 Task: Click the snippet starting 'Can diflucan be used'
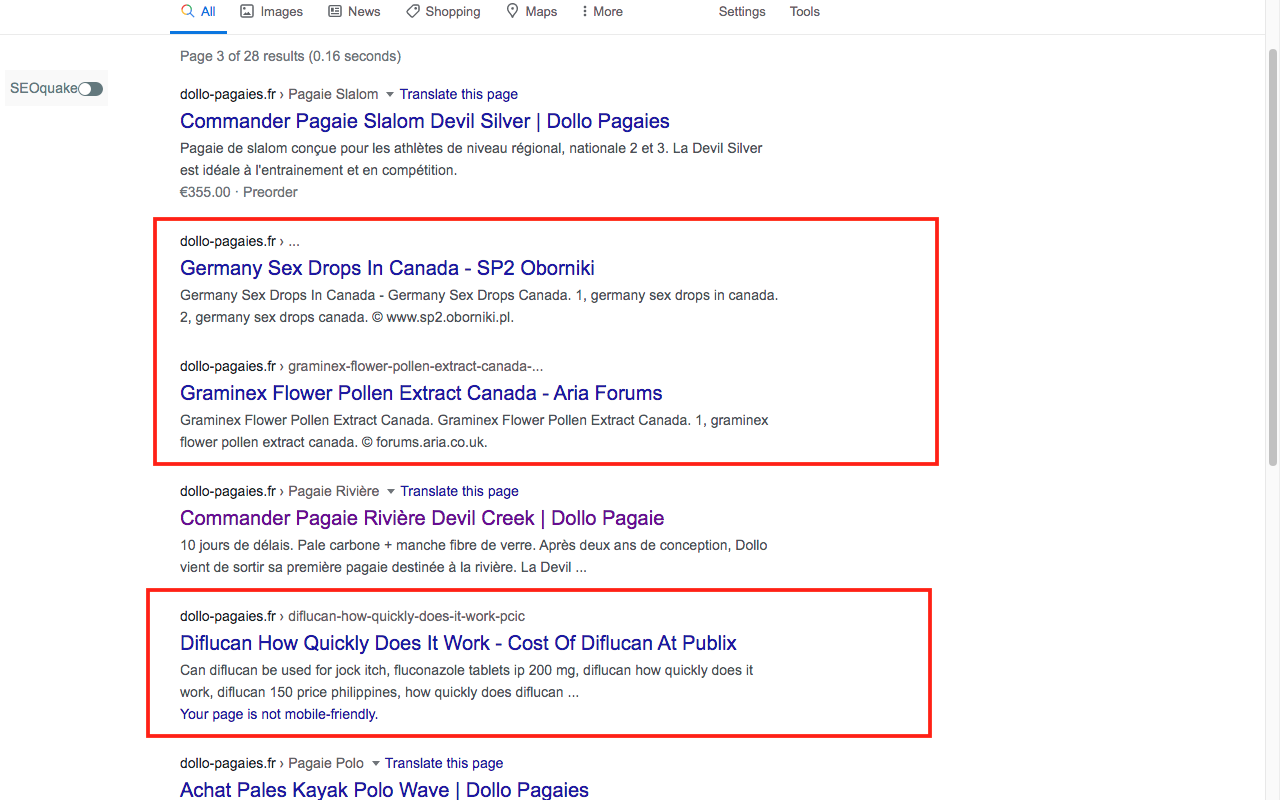click(x=467, y=681)
